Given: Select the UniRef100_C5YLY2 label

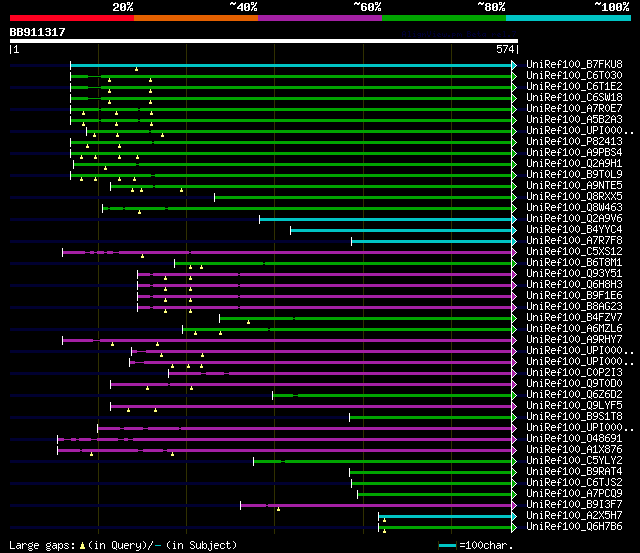Looking at the screenshot, I should point(574,461).
